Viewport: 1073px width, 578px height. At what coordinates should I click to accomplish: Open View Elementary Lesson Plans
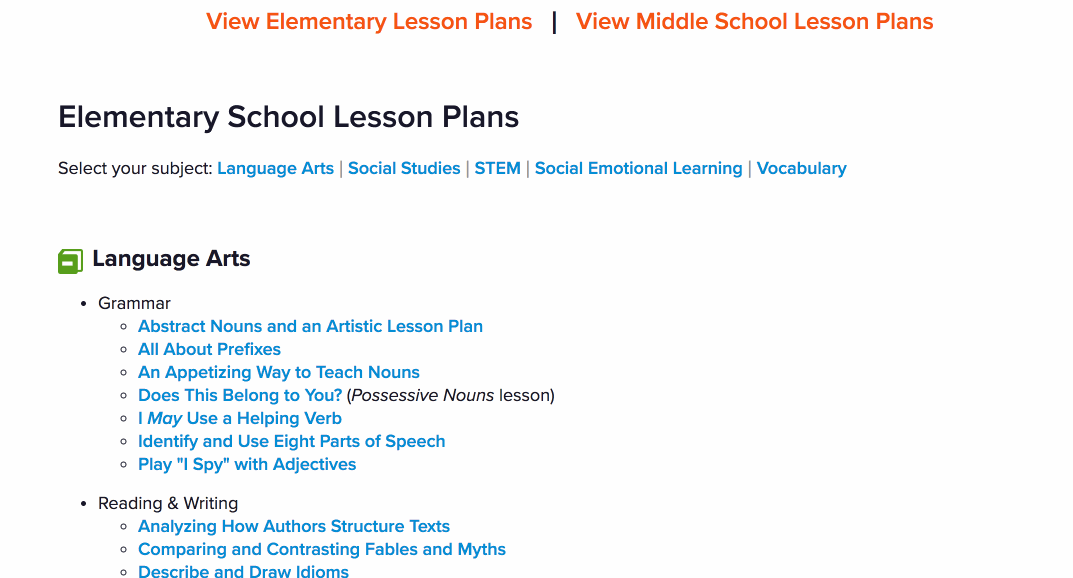pos(369,21)
